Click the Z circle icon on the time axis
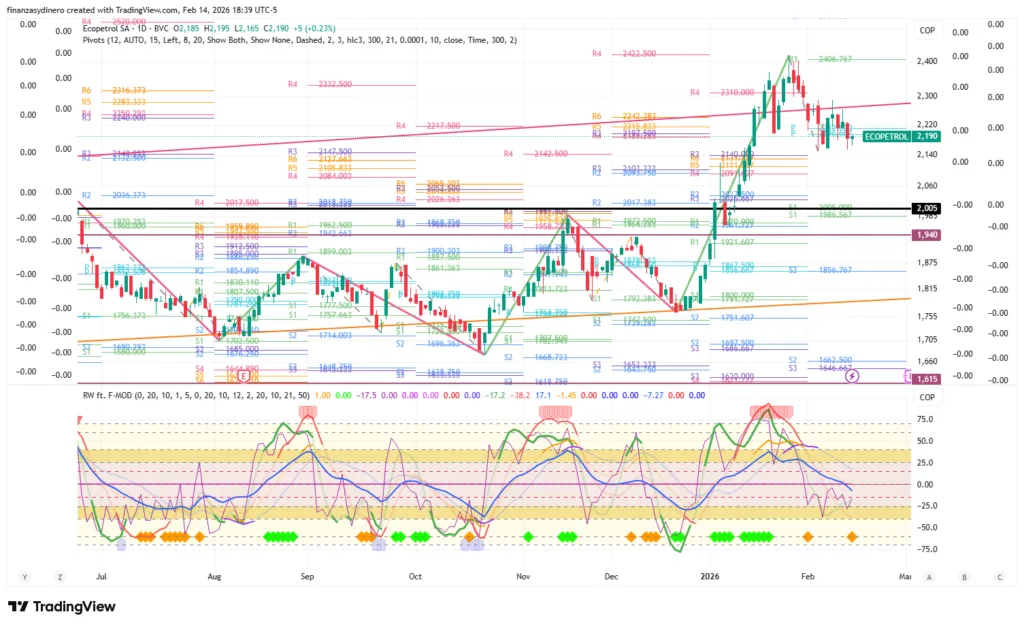1024x627 pixels. pyautogui.click(x=60, y=577)
